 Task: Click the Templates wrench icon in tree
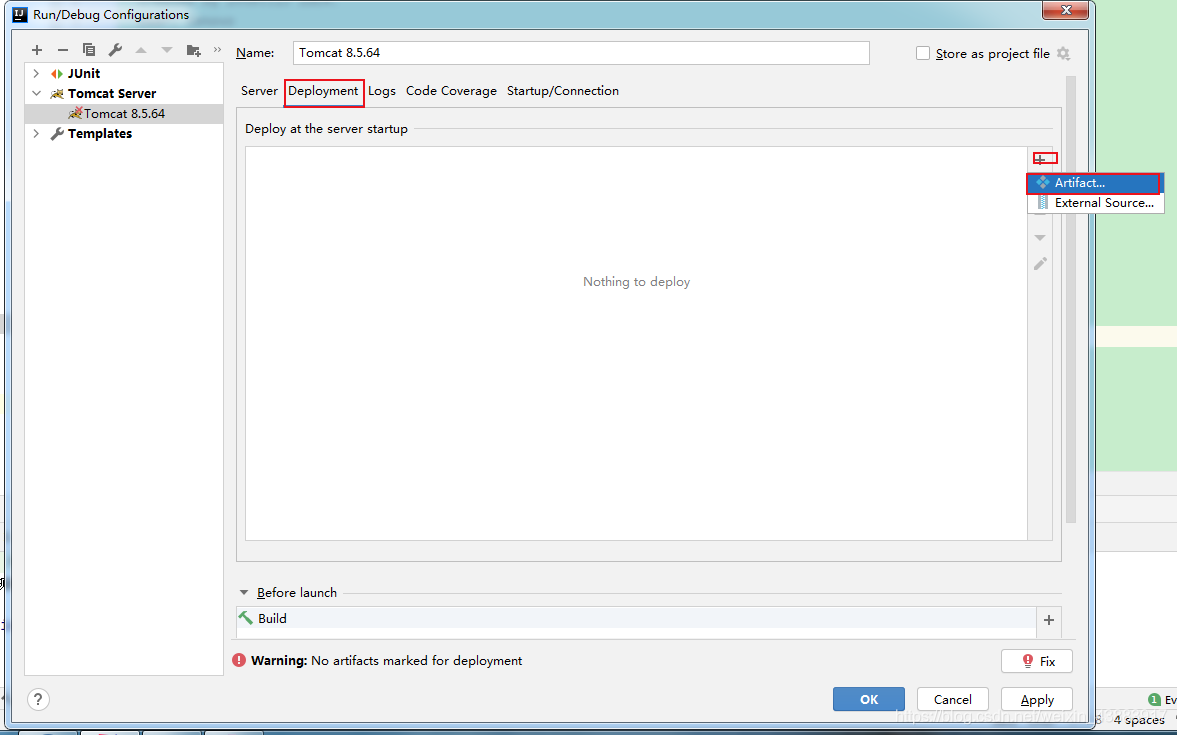coord(57,134)
